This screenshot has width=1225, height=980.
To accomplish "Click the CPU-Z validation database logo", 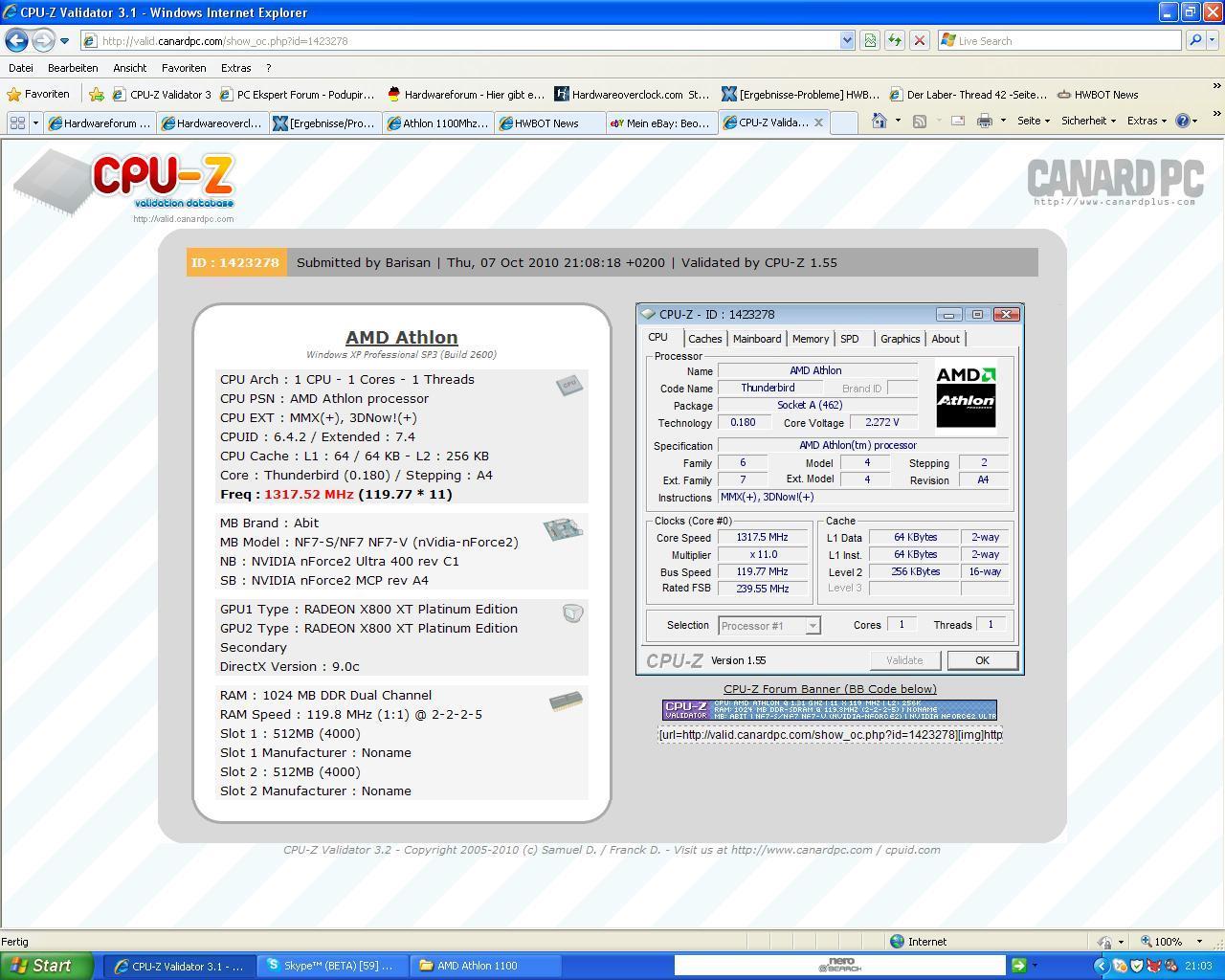I will coord(124,186).
